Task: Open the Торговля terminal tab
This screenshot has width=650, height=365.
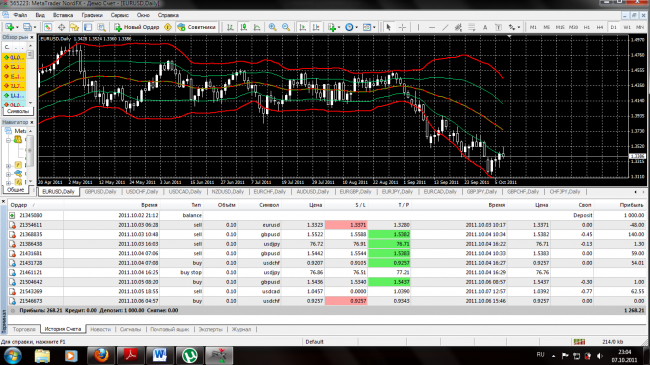Action: pos(24,329)
